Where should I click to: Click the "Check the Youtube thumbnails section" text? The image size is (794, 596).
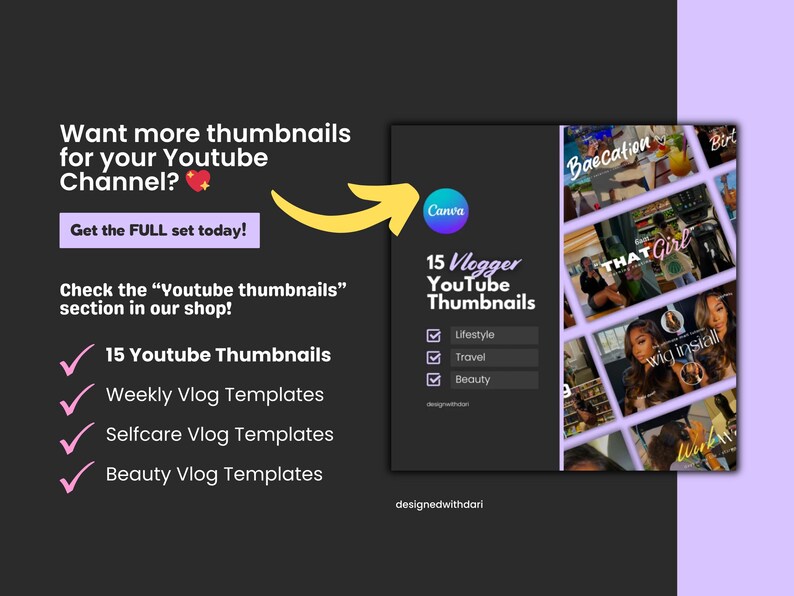tap(203, 299)
